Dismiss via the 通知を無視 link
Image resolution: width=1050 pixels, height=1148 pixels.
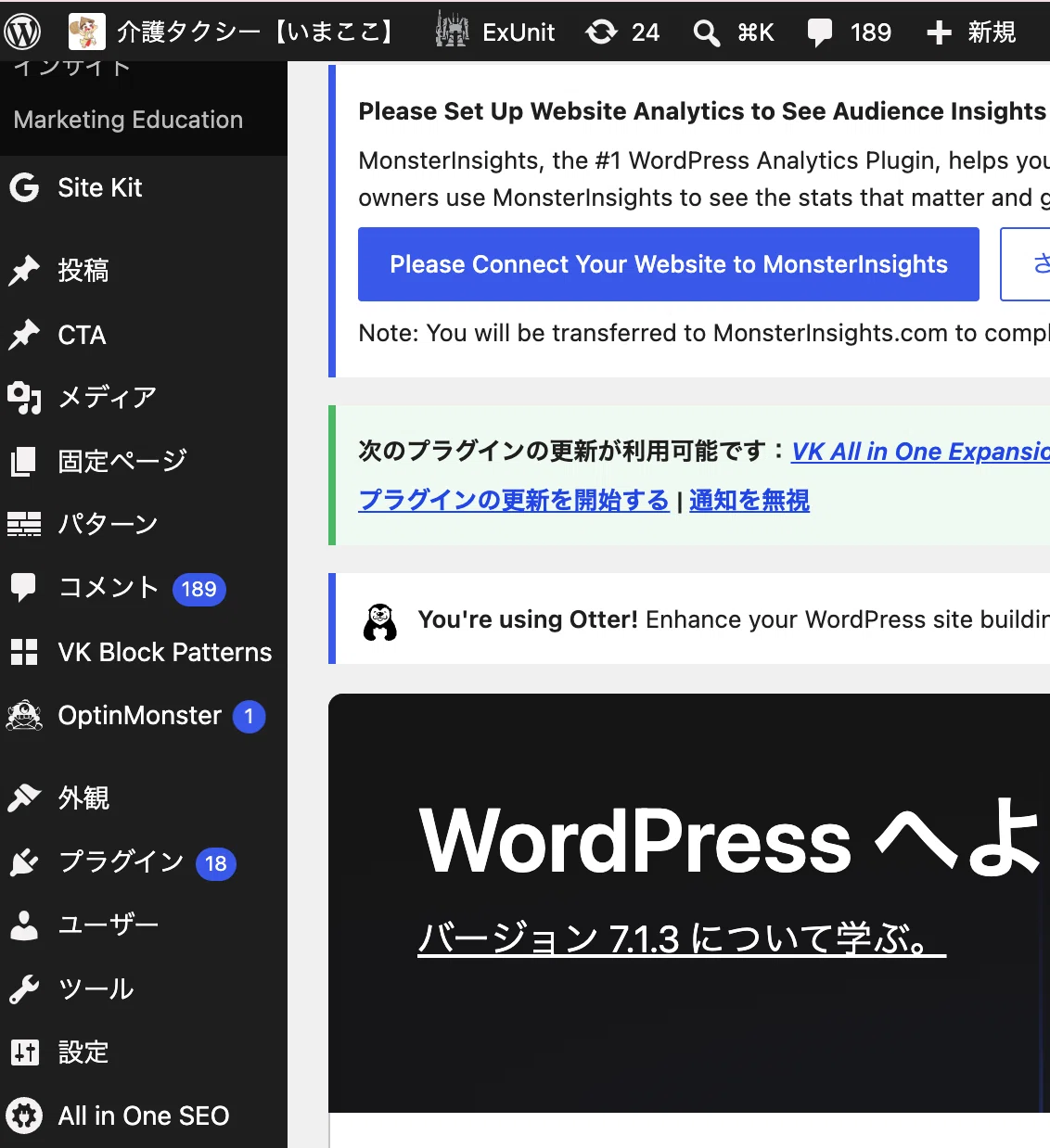coord(749,501)
